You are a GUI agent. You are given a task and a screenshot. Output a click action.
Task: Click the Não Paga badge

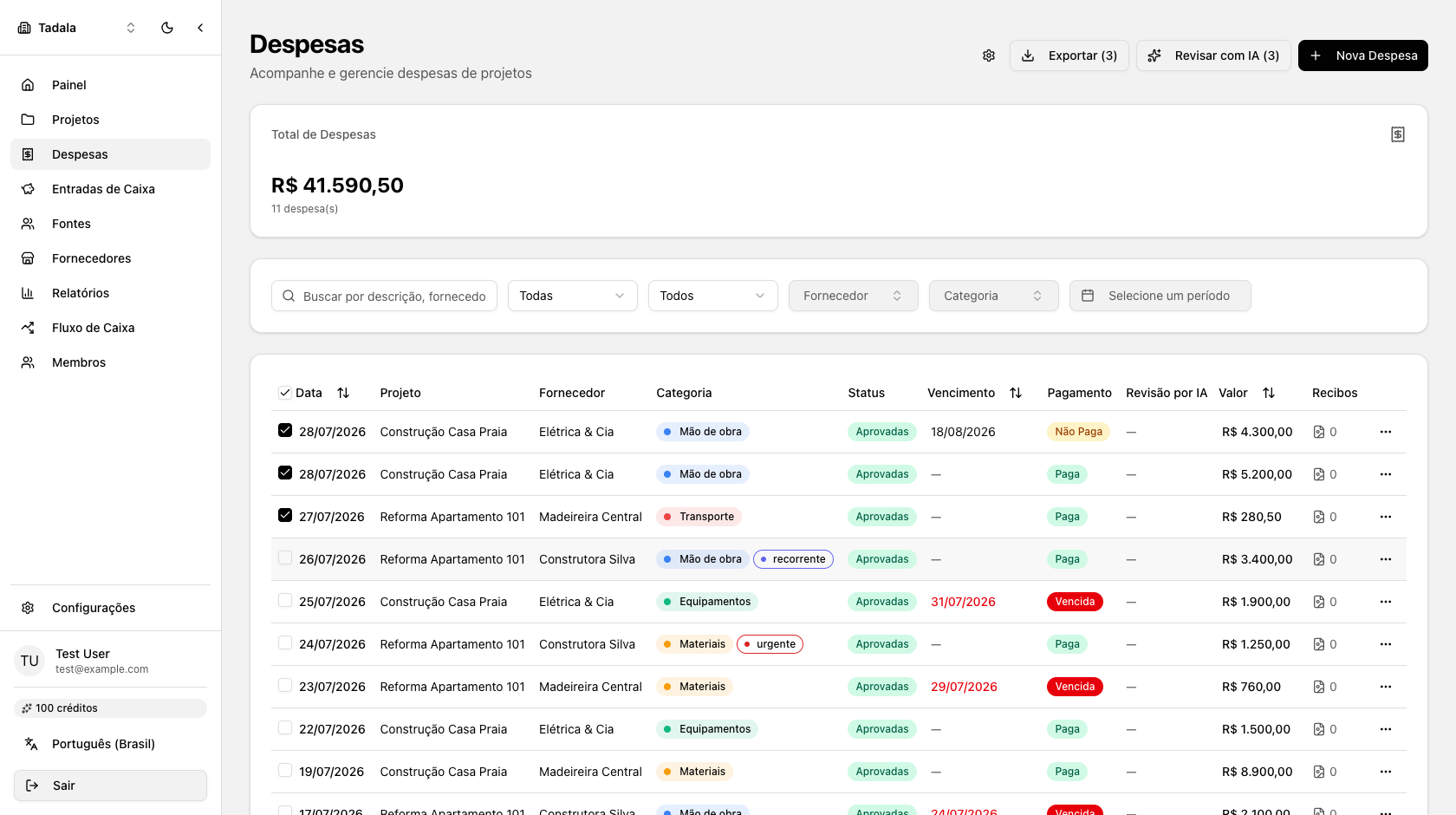tap(1078, 432)
